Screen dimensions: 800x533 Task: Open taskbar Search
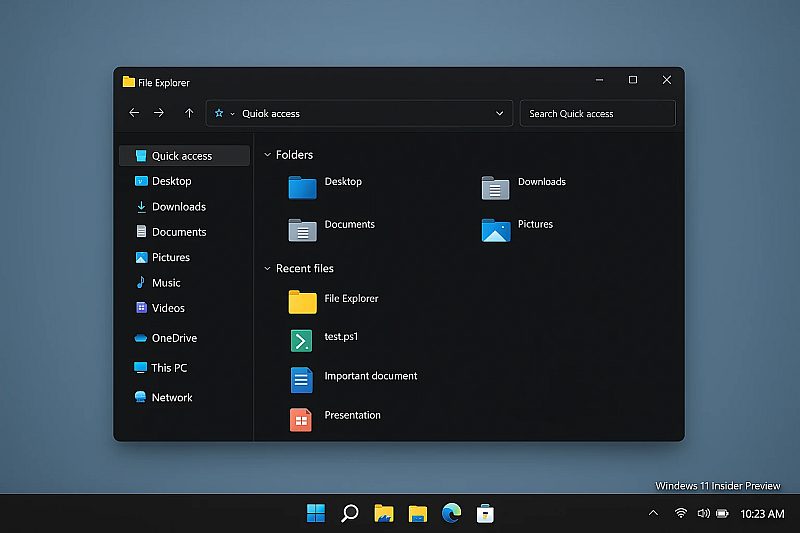click(349, 513)
